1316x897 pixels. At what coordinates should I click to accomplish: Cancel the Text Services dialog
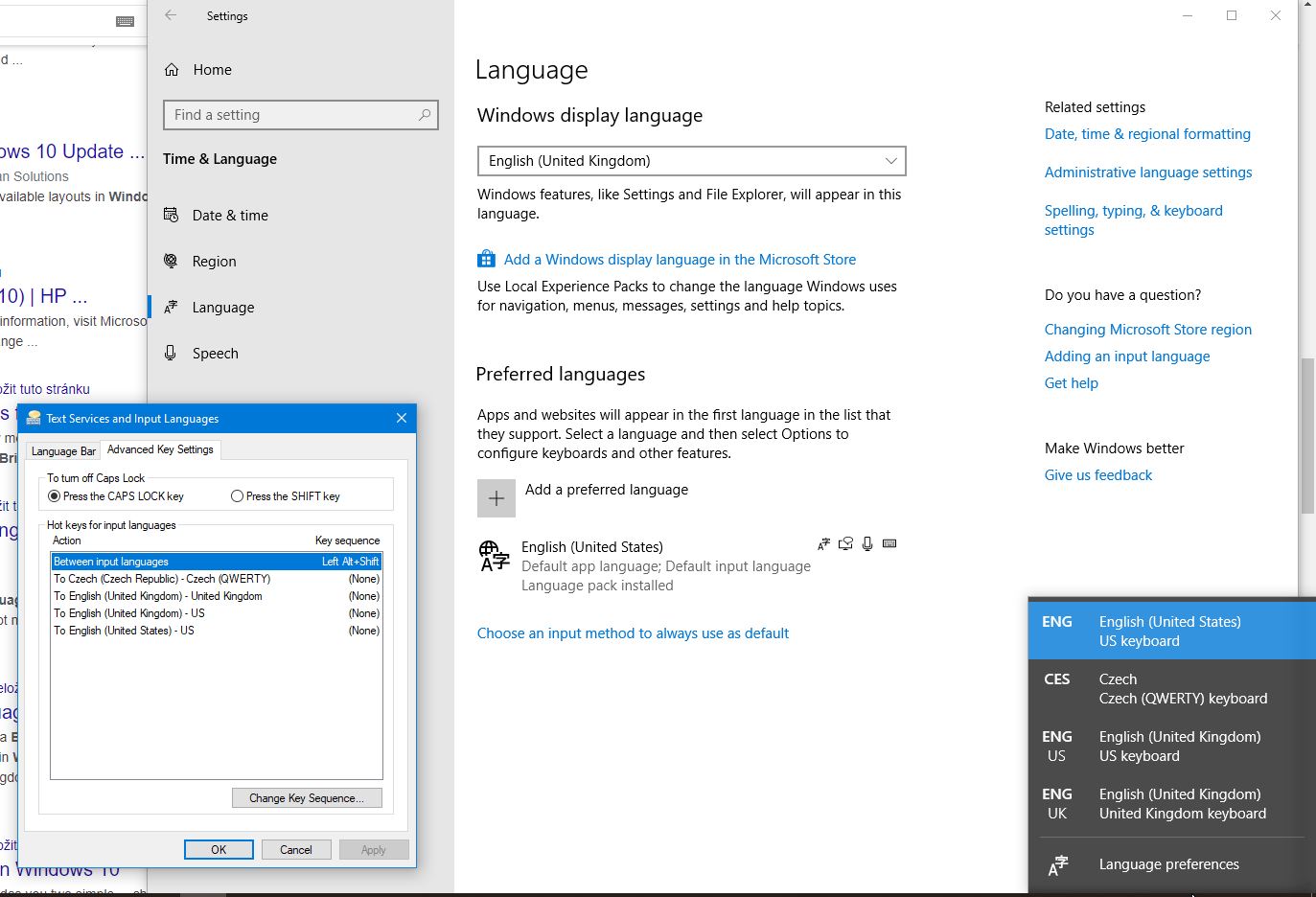[x=296, y=850]
